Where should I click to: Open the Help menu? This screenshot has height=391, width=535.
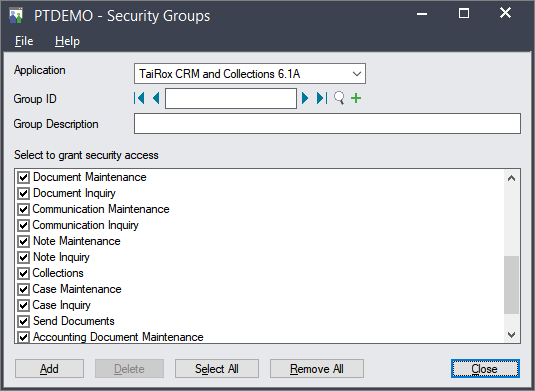(x=67, y=41)
